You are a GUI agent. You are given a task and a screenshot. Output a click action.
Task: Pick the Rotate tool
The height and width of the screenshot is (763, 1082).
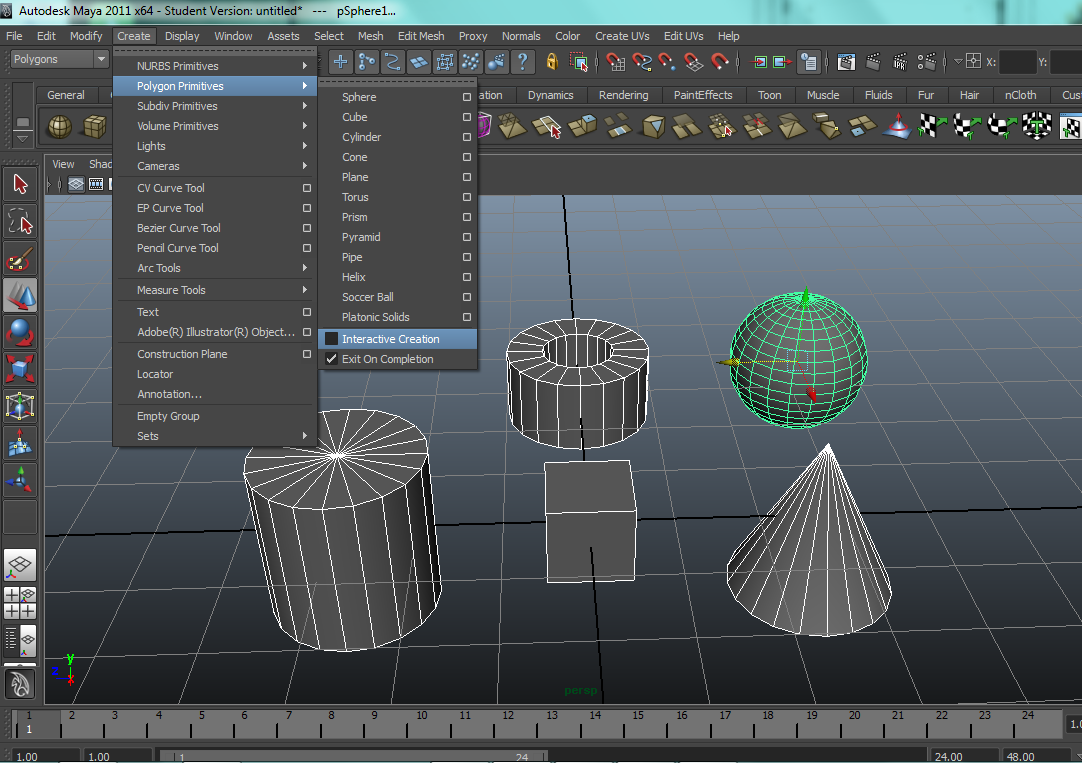coord(20,333)
